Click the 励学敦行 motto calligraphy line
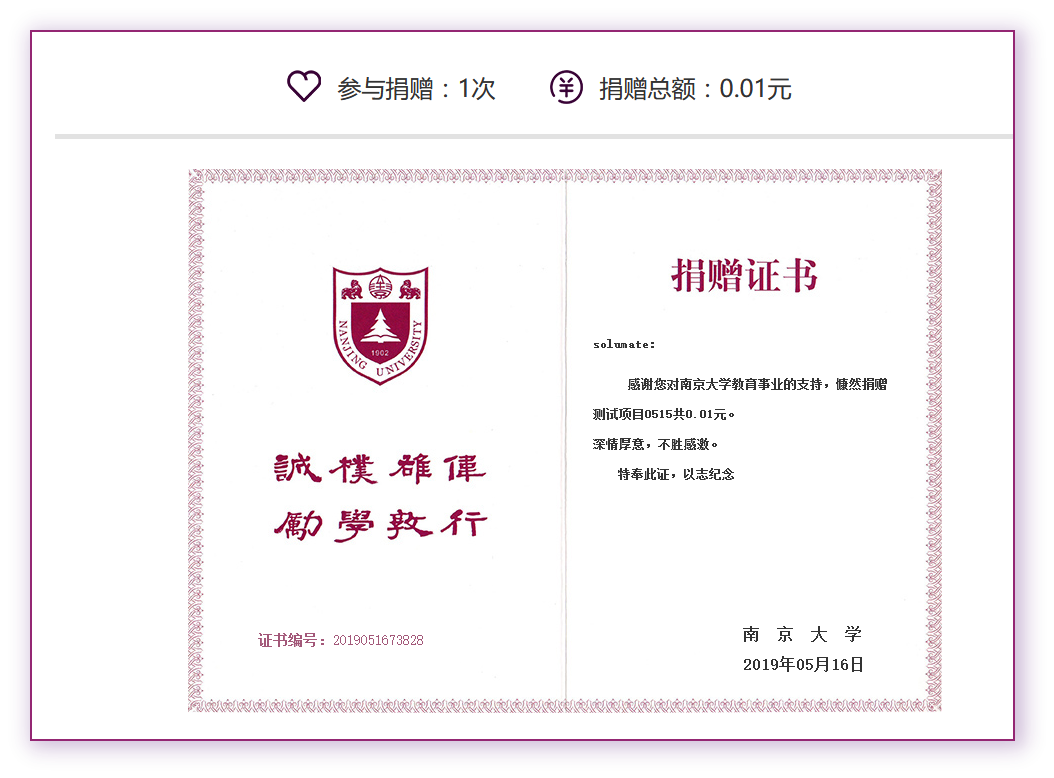Image resolution: width=1054 pixels, height=778 pixels. (380, 523)
